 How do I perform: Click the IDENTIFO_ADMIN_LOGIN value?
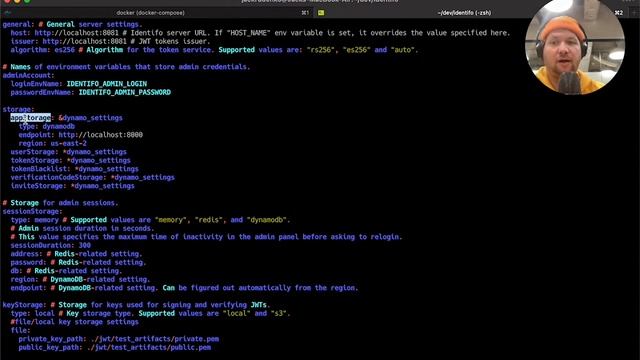107,84
